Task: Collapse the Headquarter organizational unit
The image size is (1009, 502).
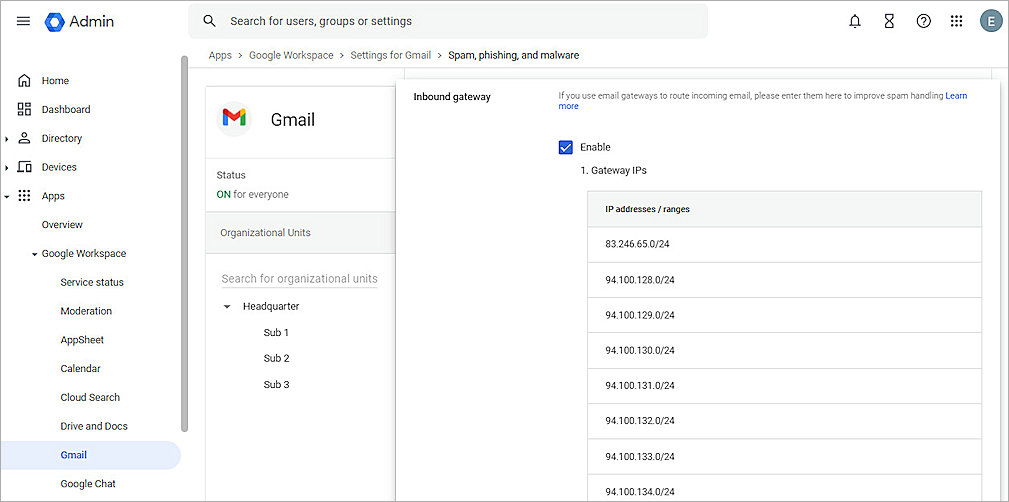Action: pos(227,307)
